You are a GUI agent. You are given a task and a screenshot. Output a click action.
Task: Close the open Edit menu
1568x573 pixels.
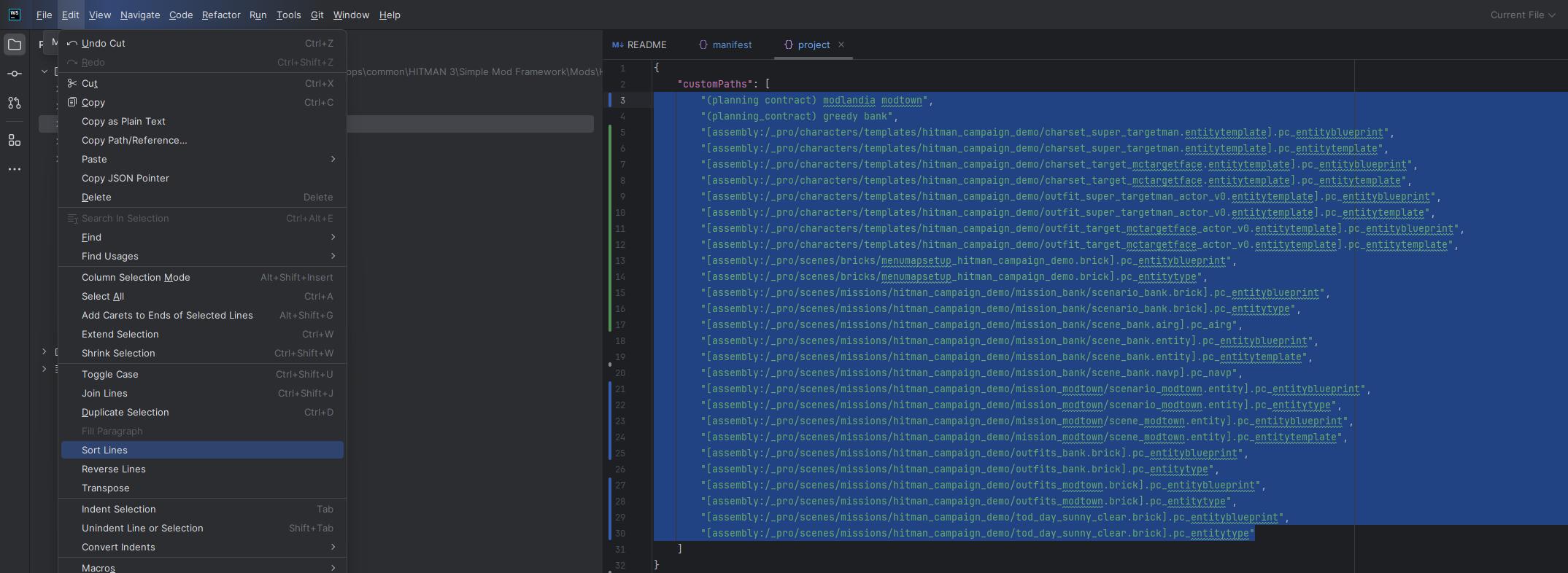pos(70,15)
